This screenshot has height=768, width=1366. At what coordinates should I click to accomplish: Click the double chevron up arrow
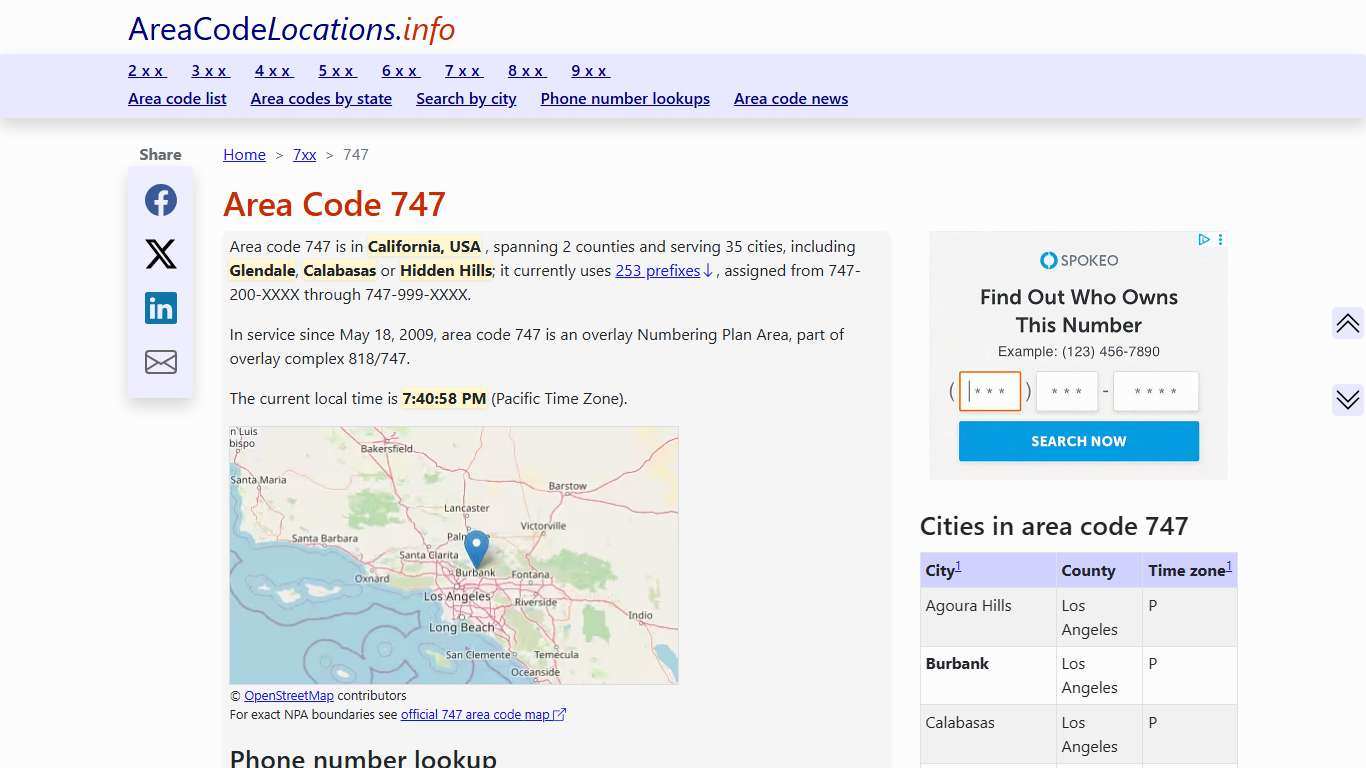click(x=1347, y=323)
